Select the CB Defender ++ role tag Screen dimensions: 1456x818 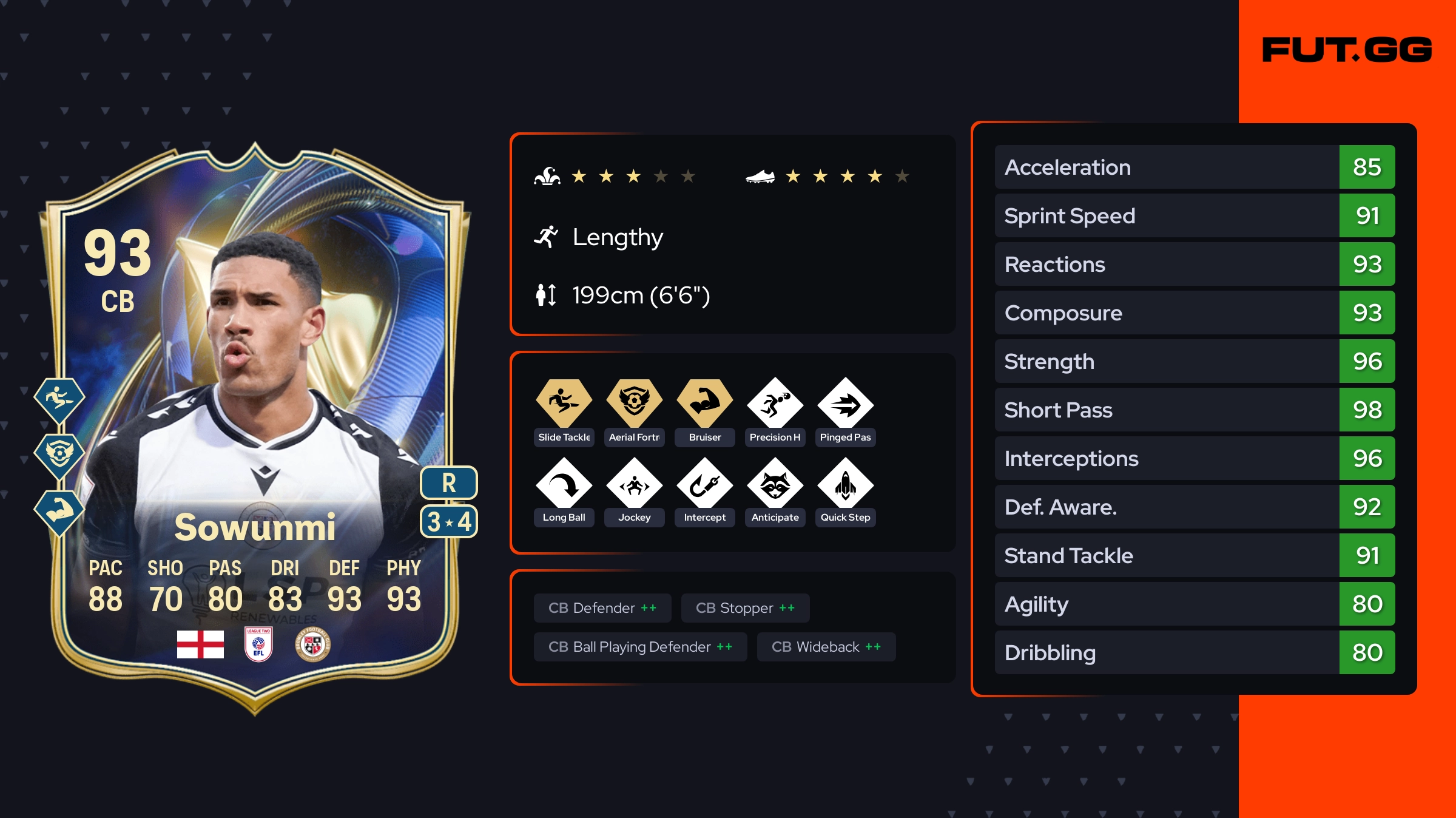602,608
